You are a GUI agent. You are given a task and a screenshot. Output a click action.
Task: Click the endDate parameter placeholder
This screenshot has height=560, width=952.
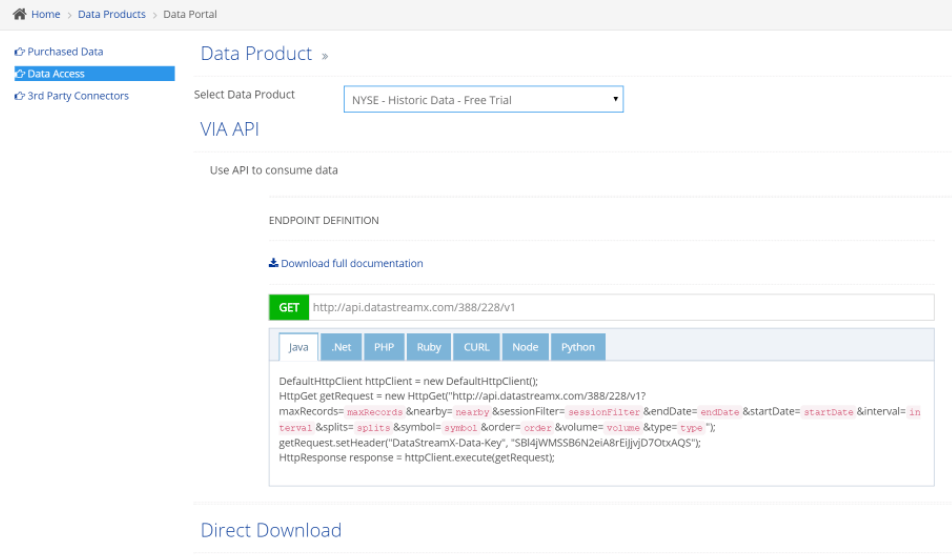[x=719, y=412]
